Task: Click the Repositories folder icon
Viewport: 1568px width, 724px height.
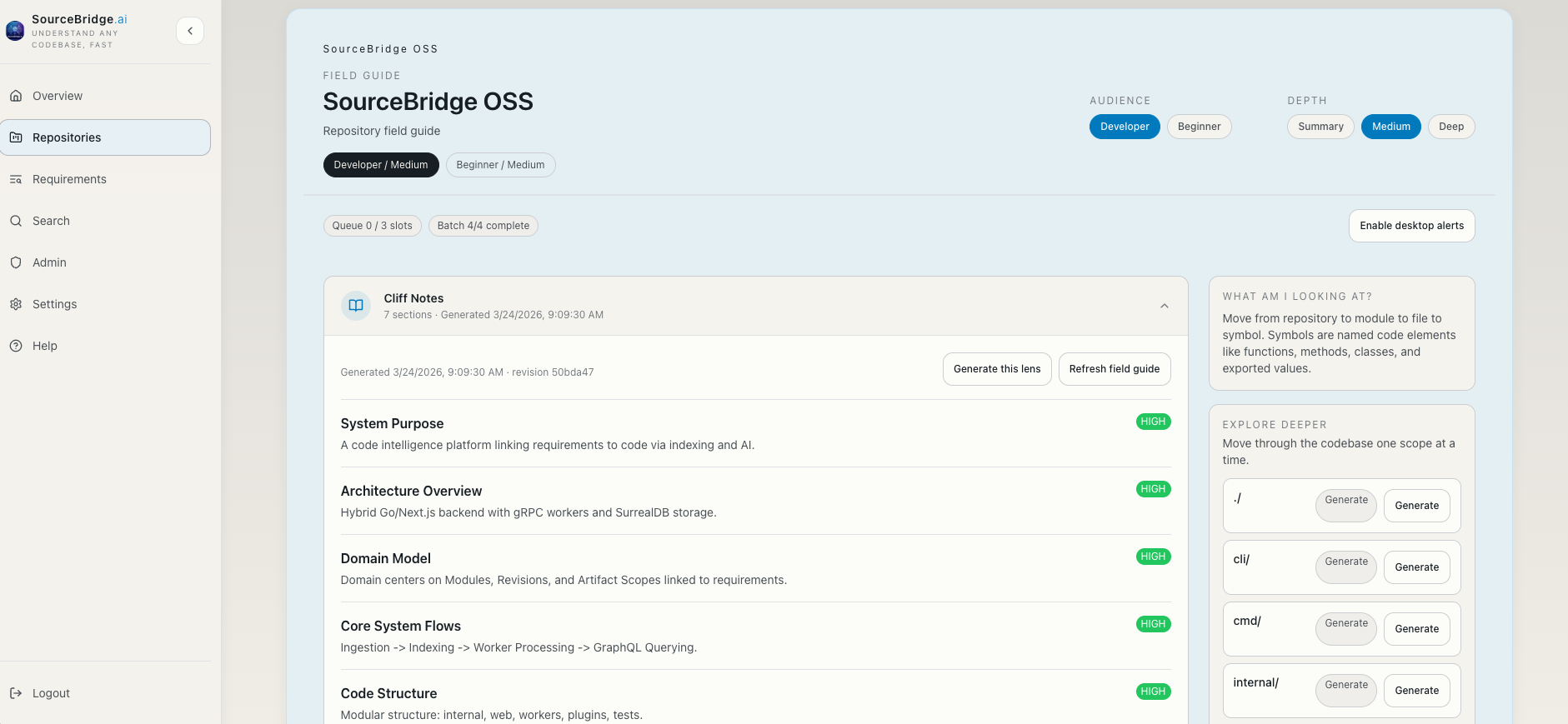Action: tap(16, 137)
